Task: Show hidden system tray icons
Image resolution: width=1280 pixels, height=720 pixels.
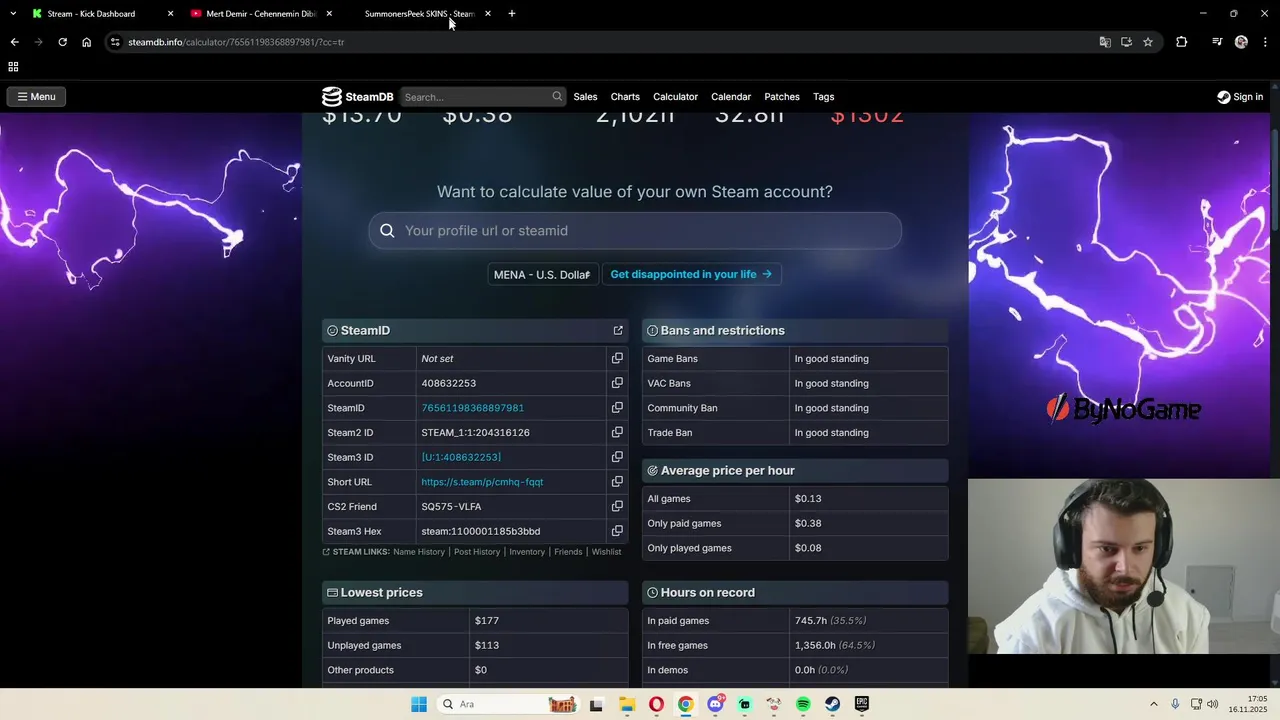Action: (x=1153, y=704)
